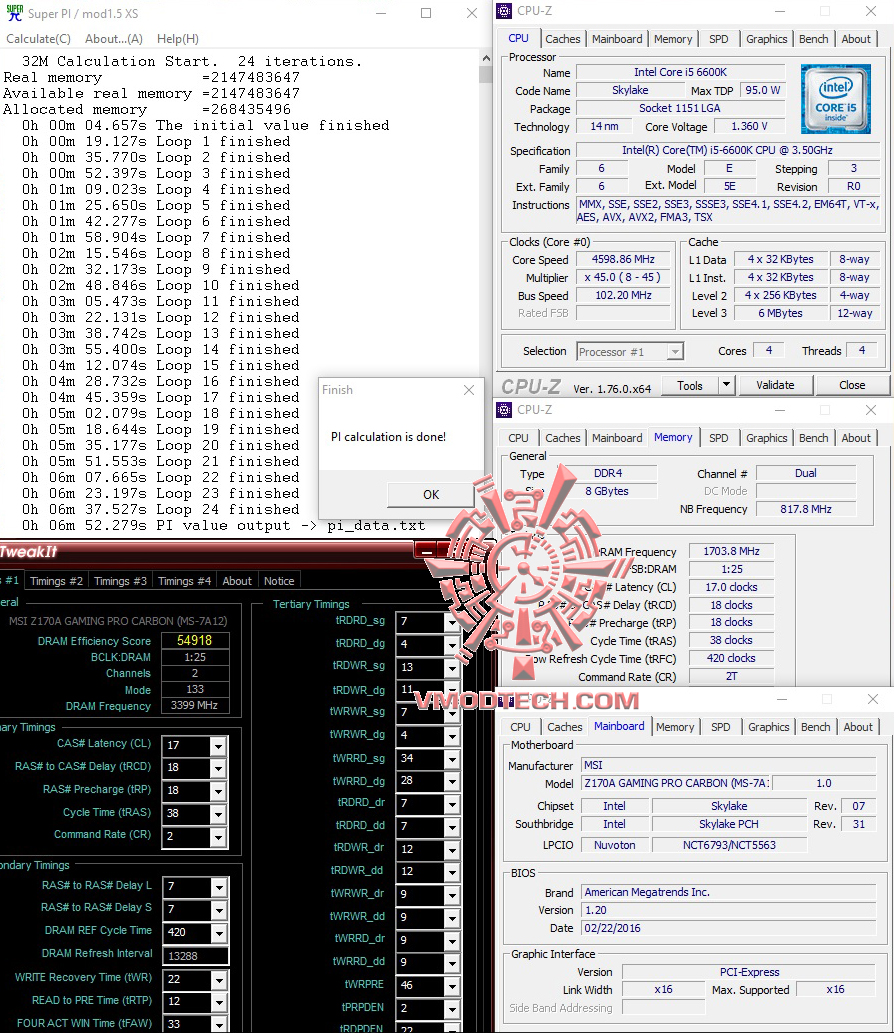
Task: Open the Calculate(C) menu in Super PI
Action: [38, 39]
